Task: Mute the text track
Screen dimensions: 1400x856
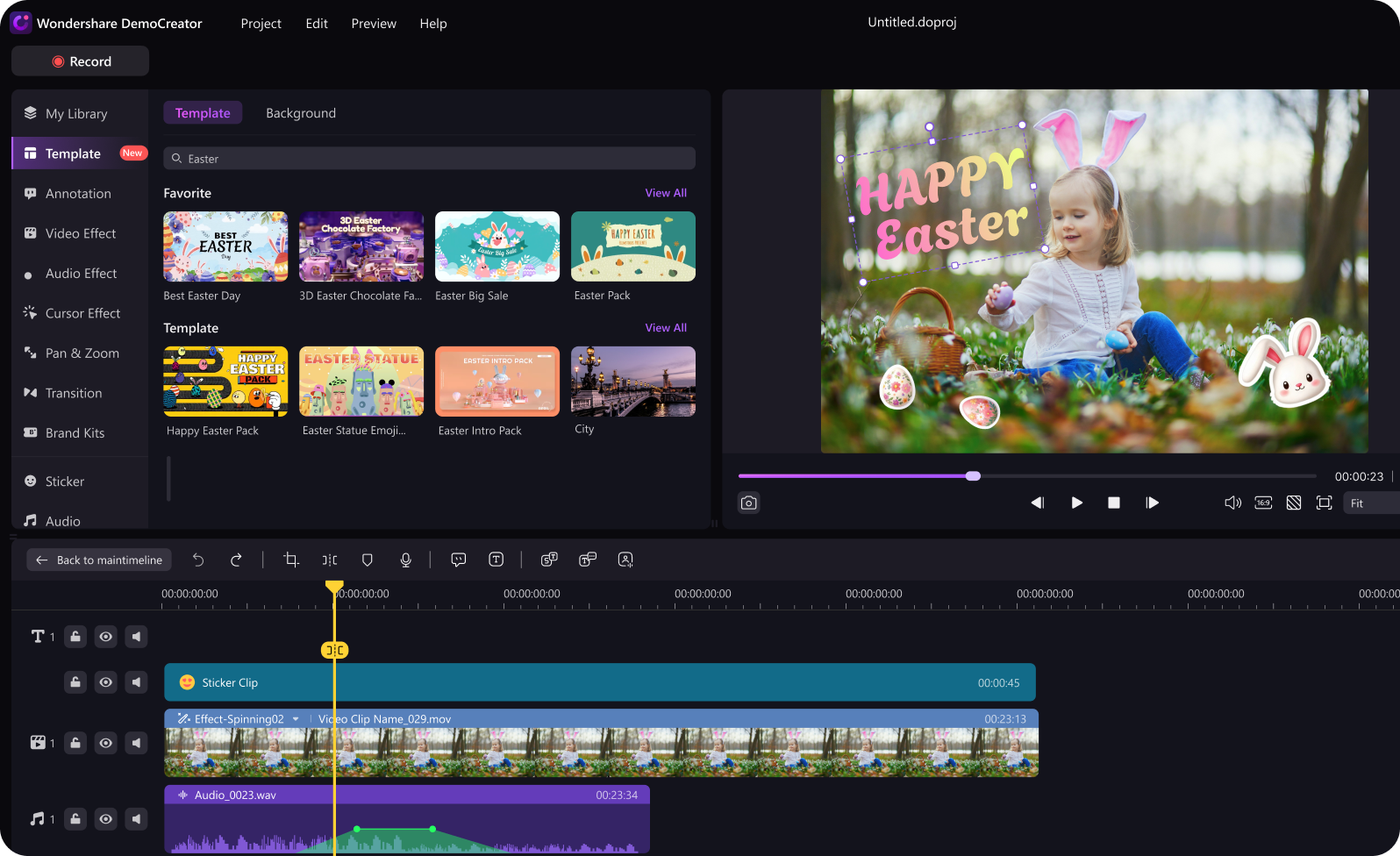Action: point(136,637)
